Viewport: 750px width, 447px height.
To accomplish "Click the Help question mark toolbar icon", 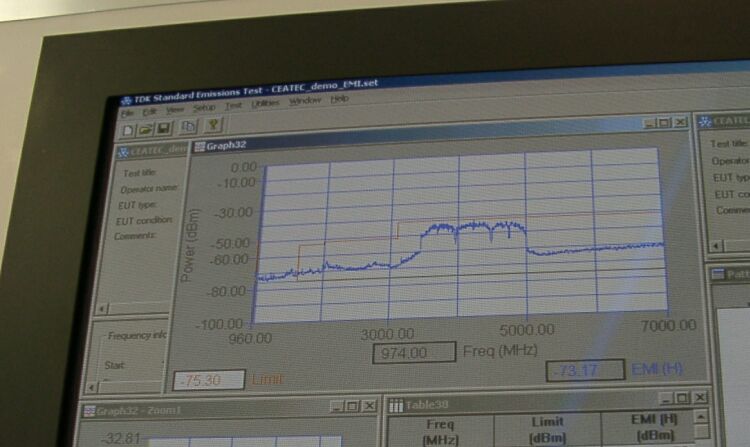I will click(x=213, y=125).
